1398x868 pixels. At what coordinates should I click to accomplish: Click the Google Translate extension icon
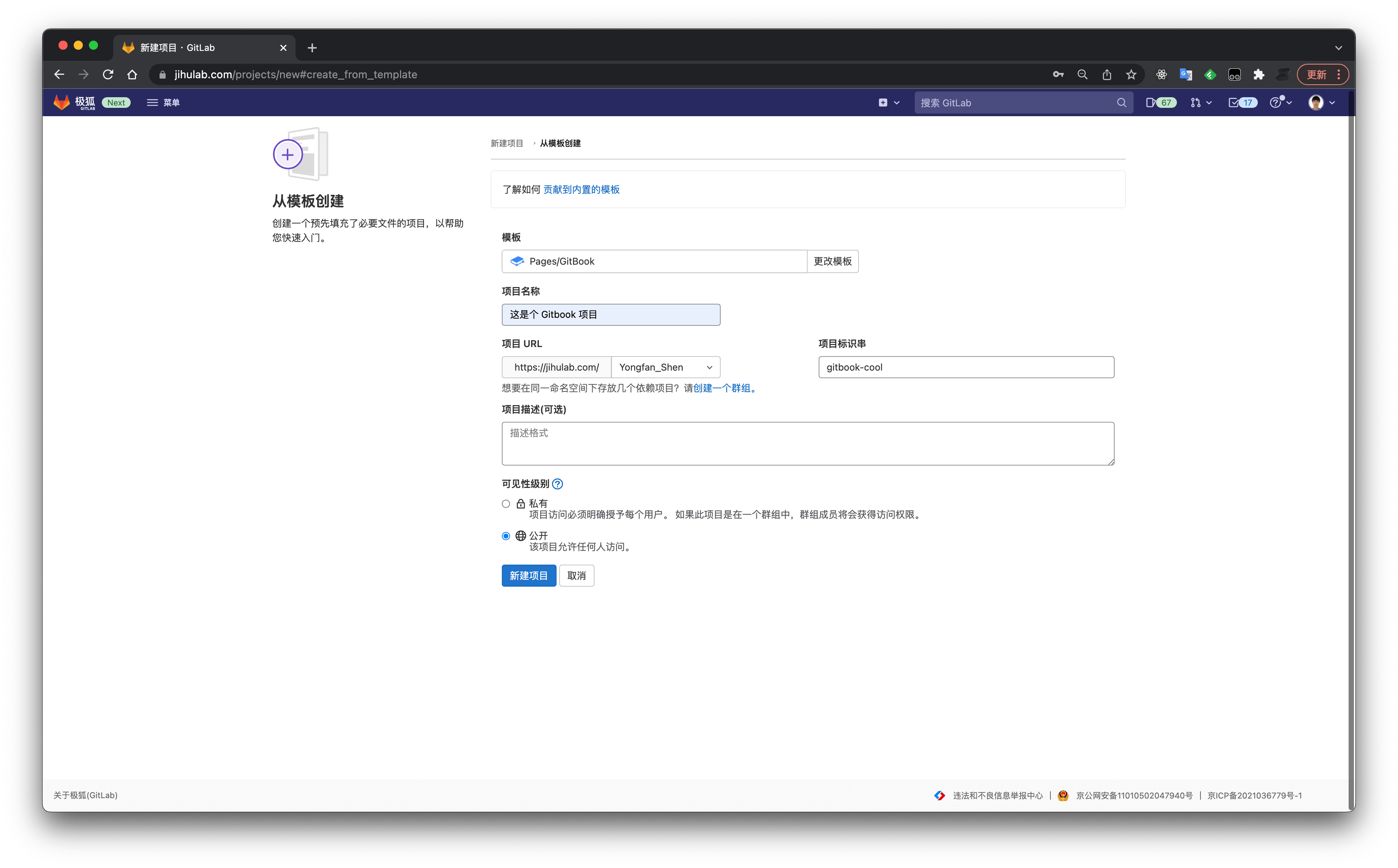point(1186,74)
